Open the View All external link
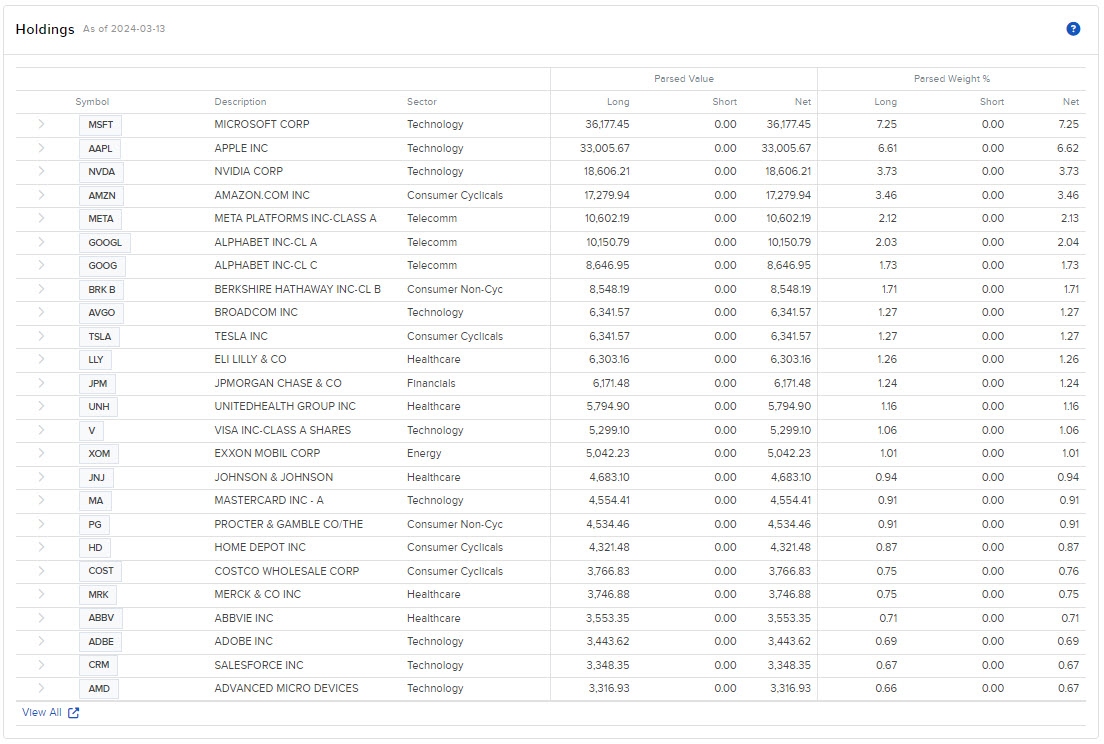 click(x=50, y=713)
